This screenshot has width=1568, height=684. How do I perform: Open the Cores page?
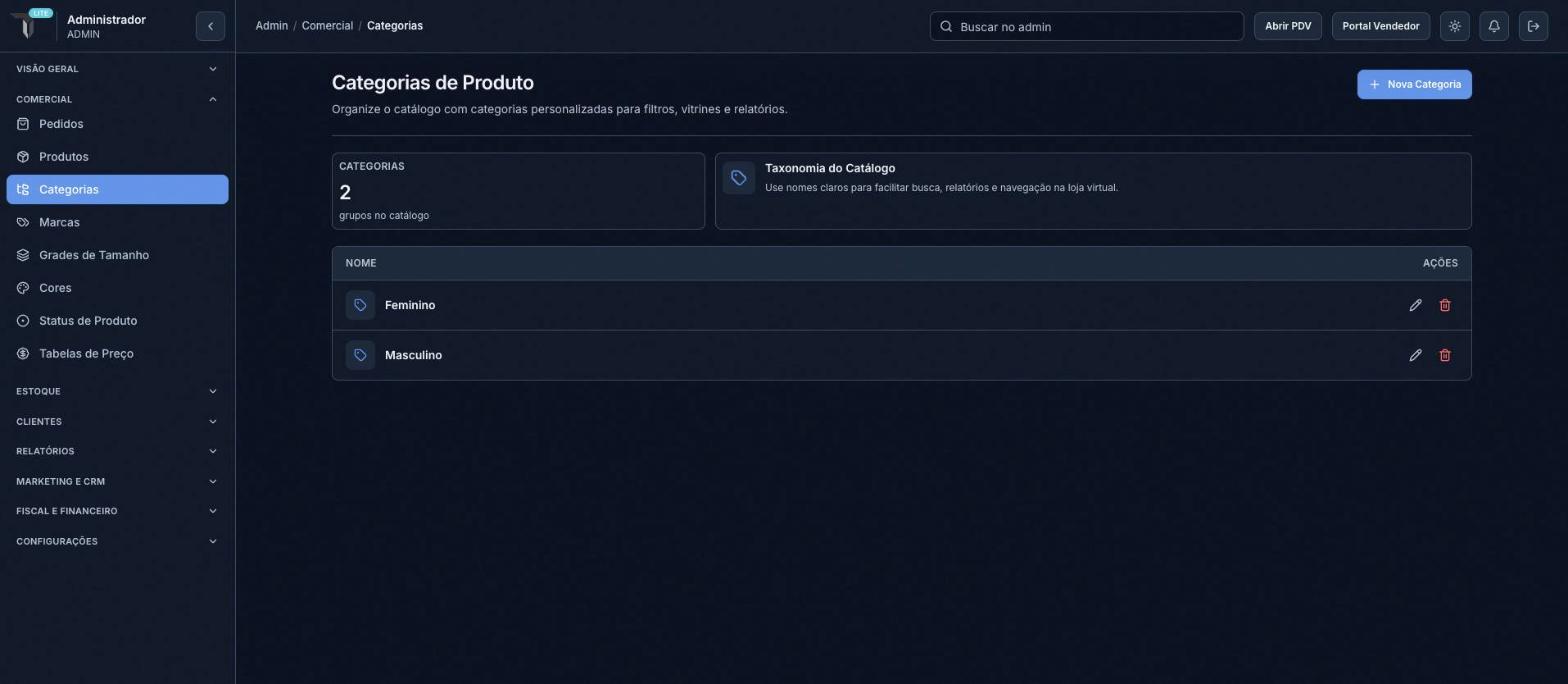117,288
